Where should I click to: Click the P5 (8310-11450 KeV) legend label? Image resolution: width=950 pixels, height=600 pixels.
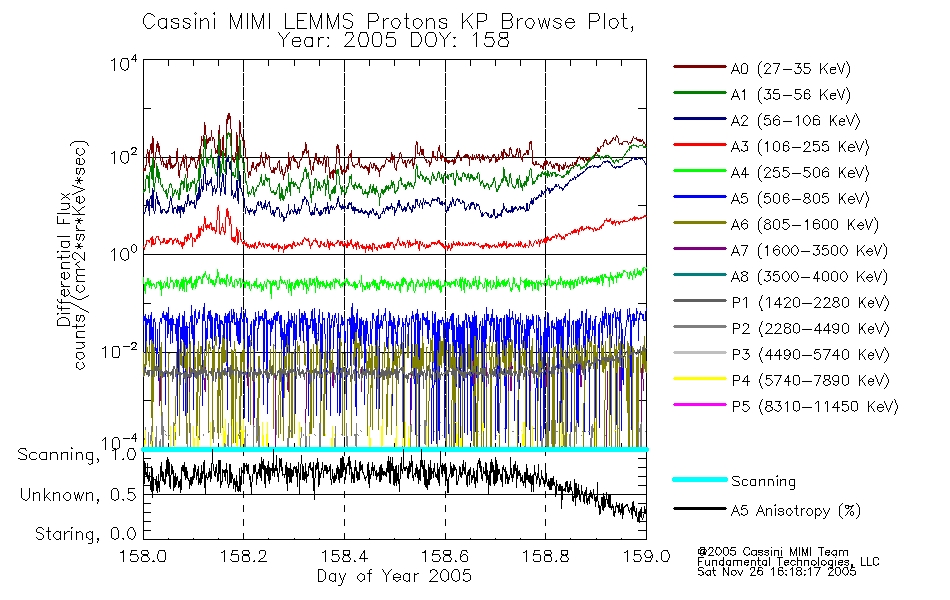point(815,407)
